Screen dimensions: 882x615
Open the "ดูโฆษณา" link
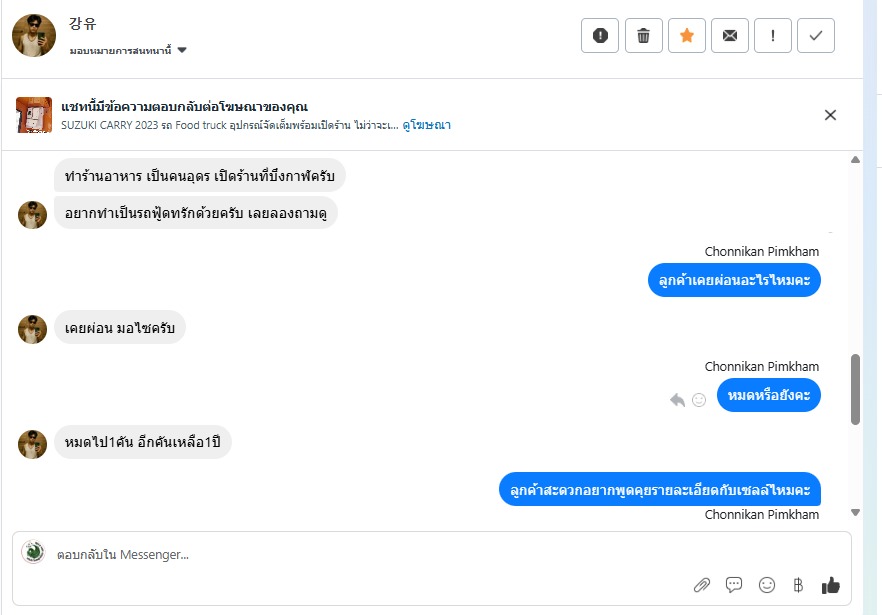tap(427, 125)
